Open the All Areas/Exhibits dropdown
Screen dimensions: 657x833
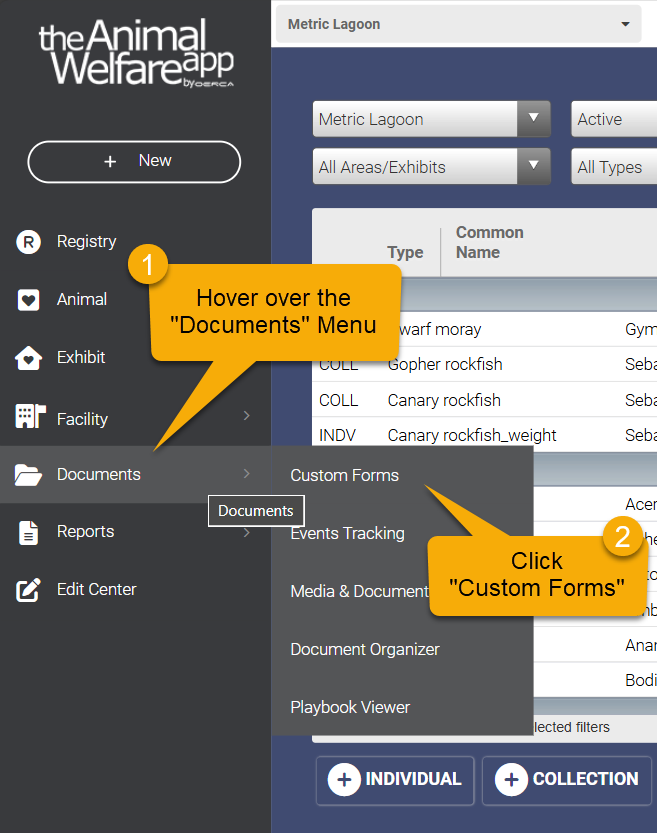point(431,167)
